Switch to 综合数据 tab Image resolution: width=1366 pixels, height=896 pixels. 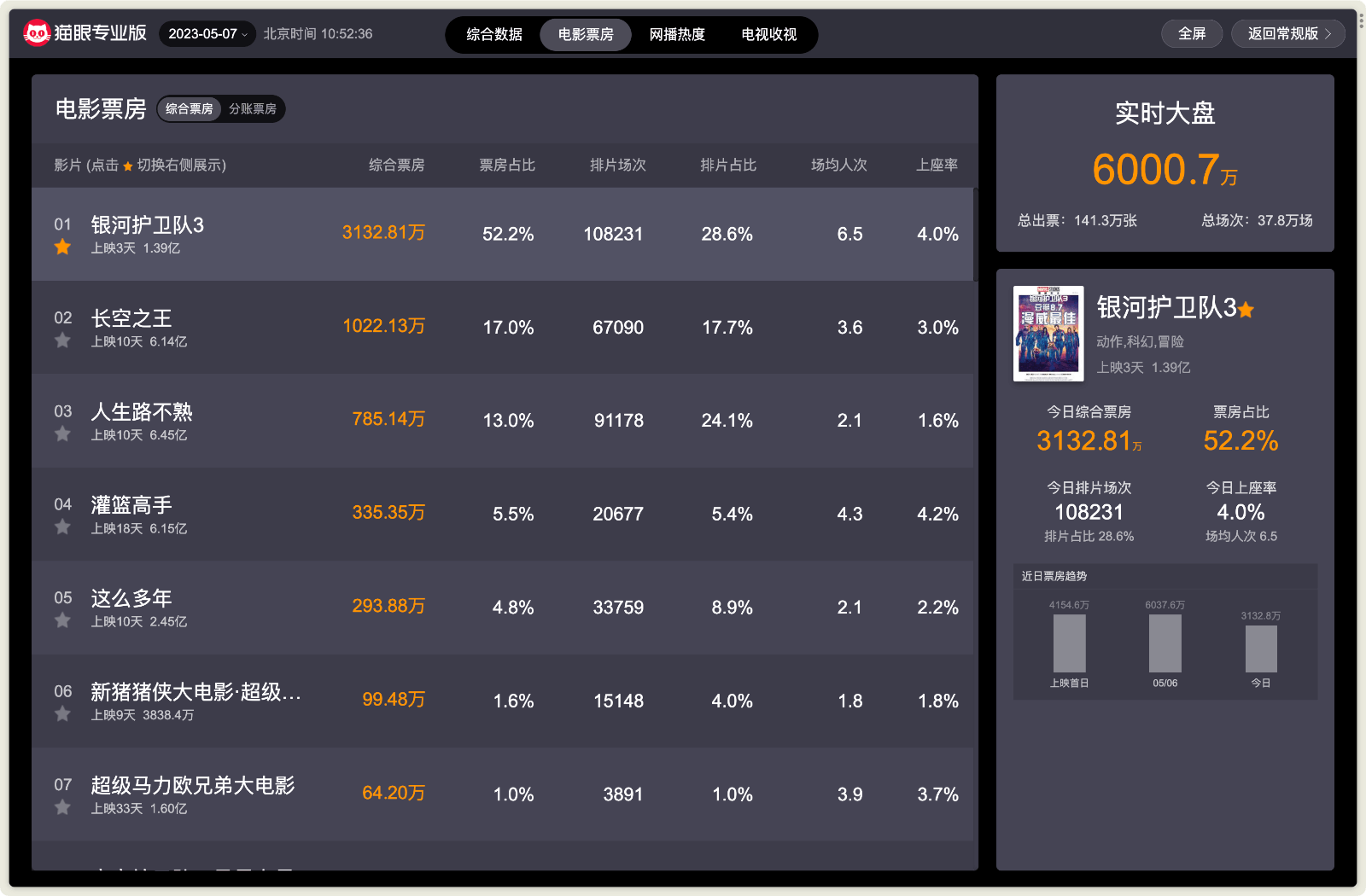494,34
